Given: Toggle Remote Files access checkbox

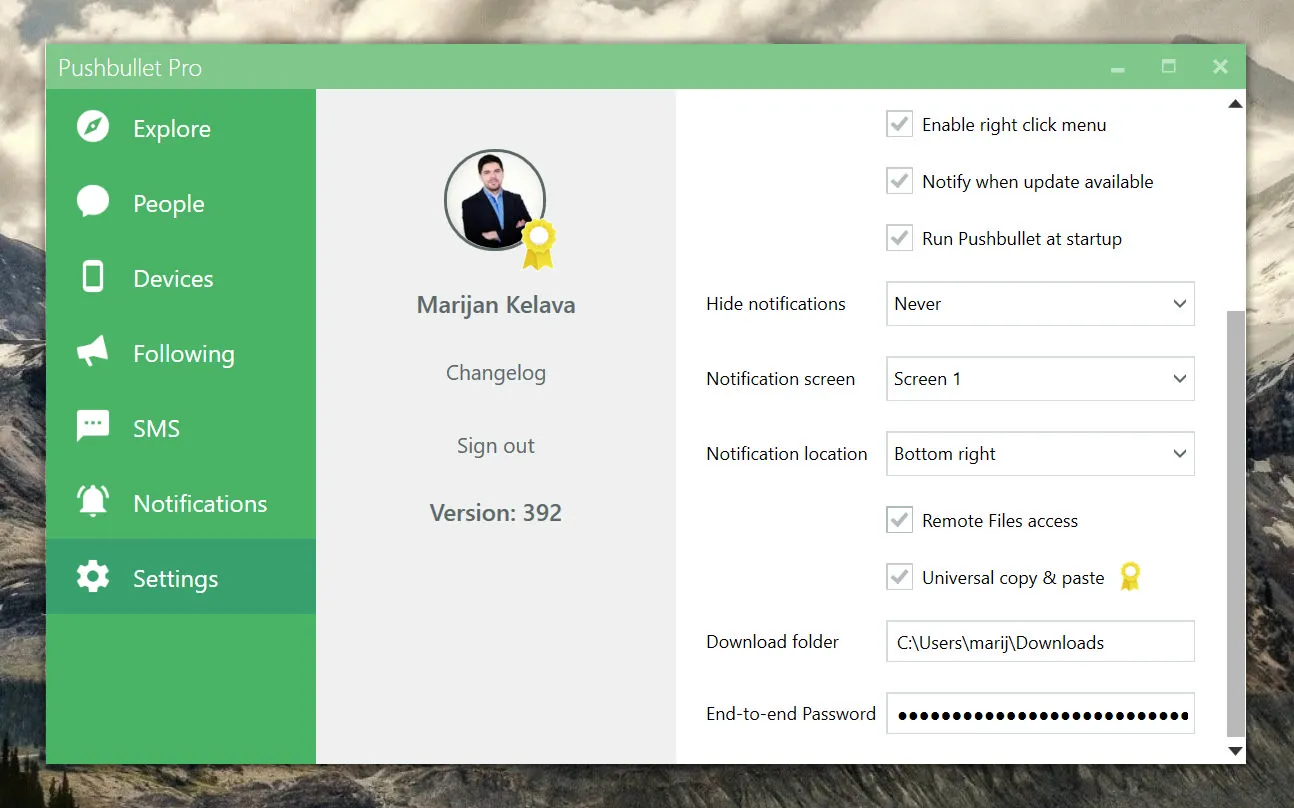Looking at the screenshot, I should (899, 520).
